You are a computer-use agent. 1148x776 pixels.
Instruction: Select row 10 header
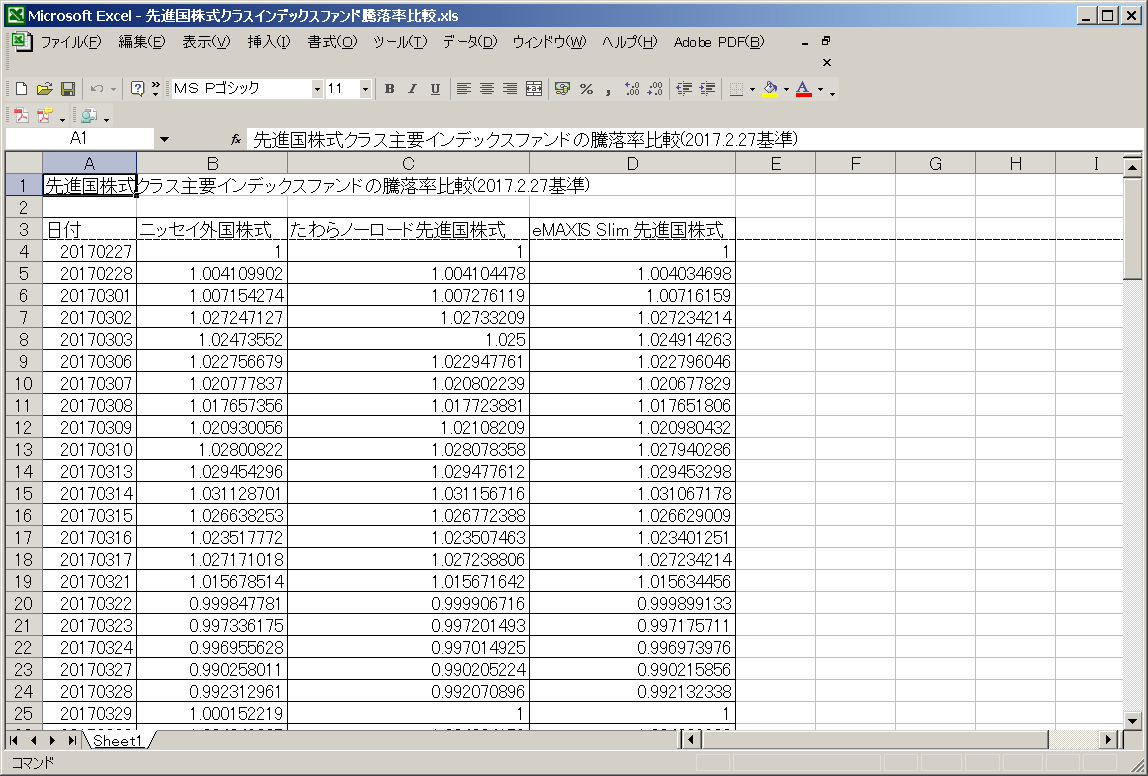(x=23, y=383)
